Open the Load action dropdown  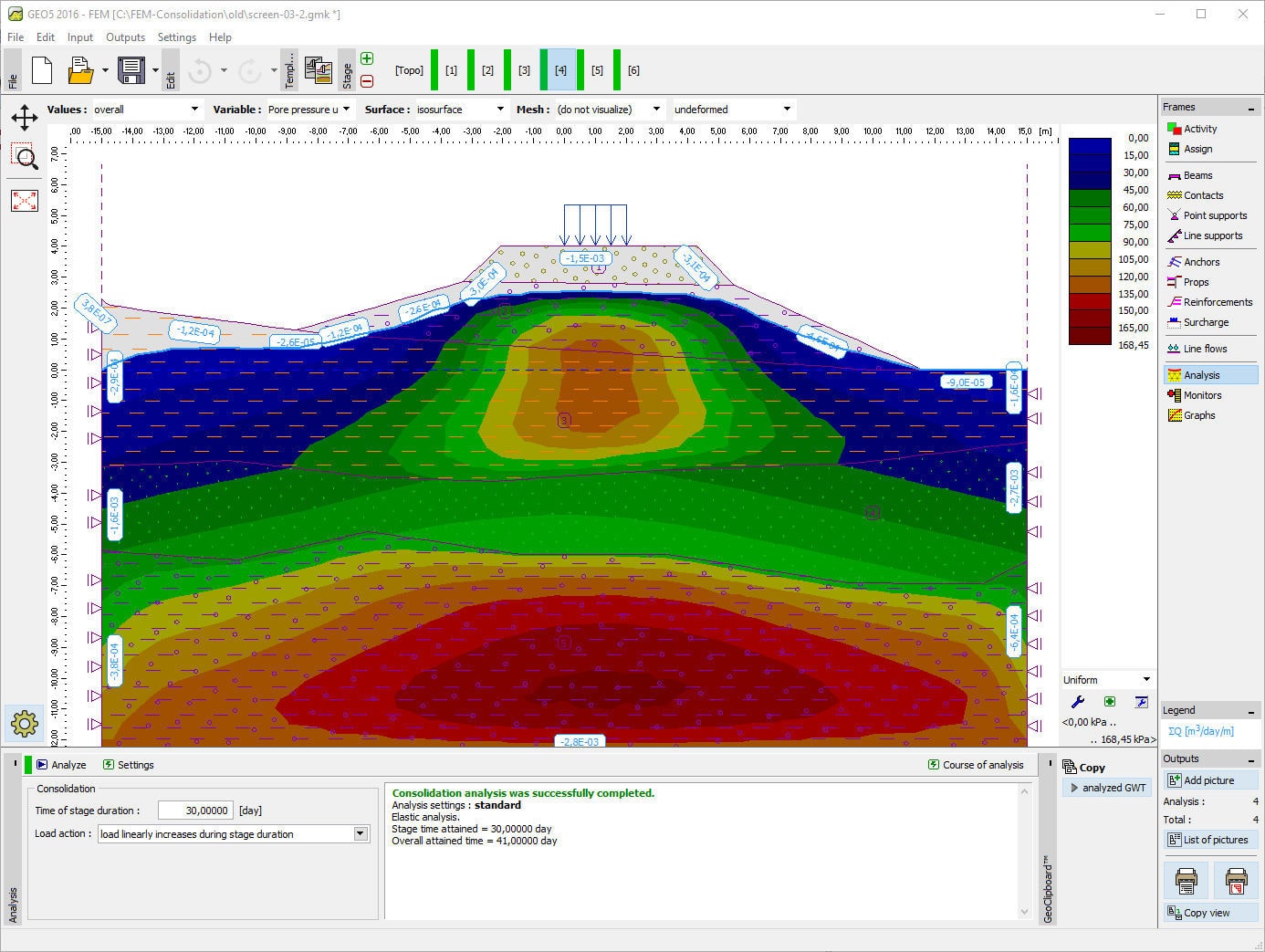[360, 833]
